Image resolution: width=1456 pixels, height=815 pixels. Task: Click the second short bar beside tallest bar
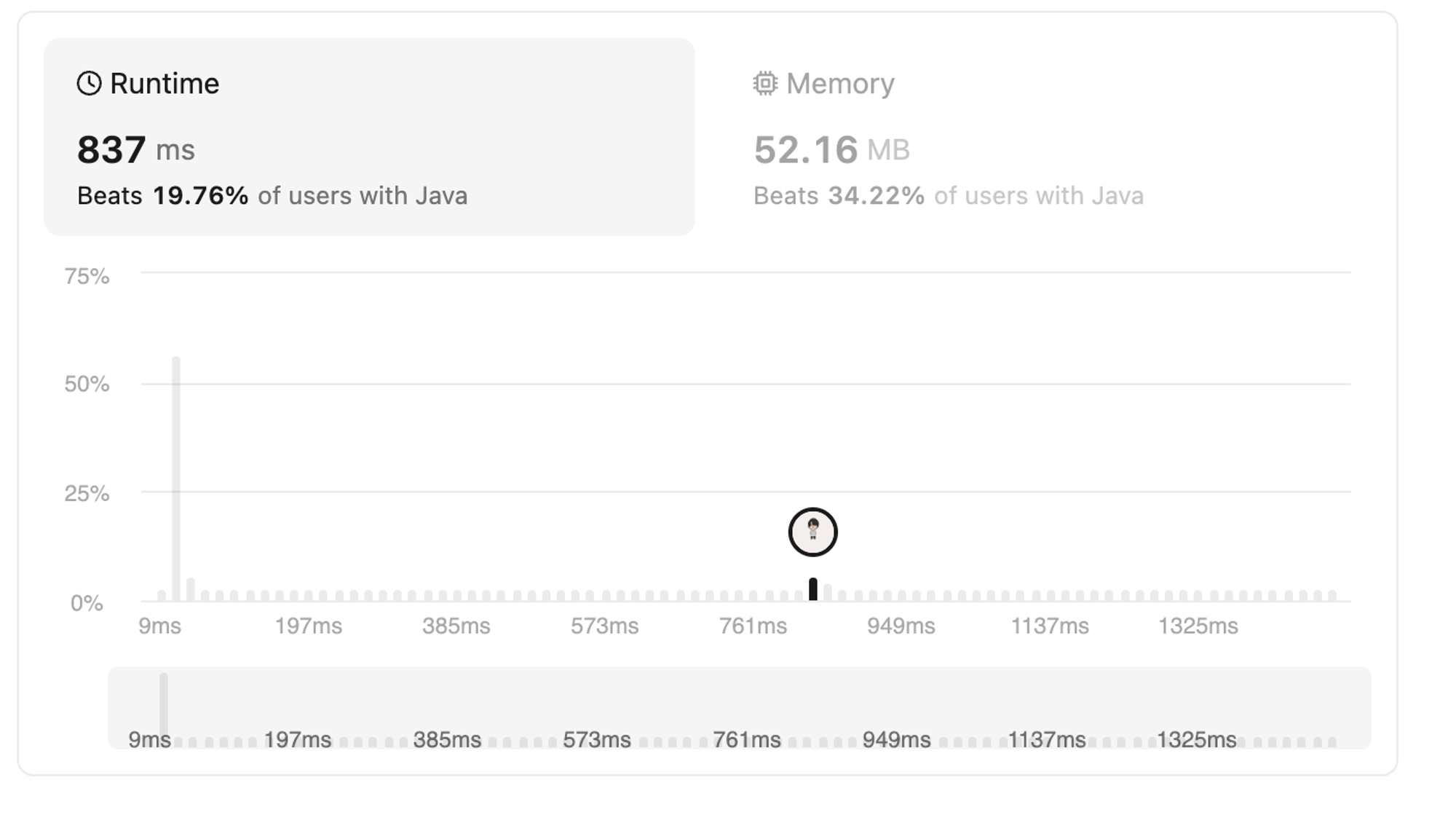(191, 589)
